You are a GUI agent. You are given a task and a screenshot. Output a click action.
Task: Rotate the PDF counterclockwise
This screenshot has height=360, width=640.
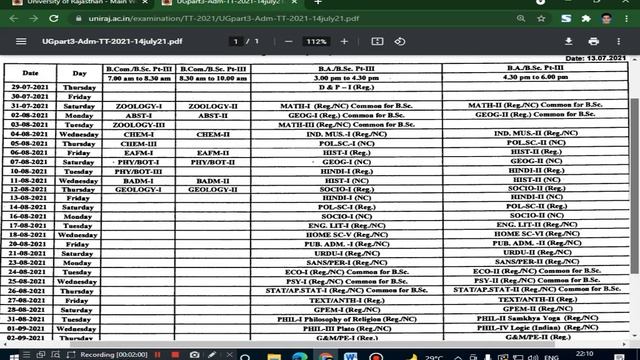point(400,42)
